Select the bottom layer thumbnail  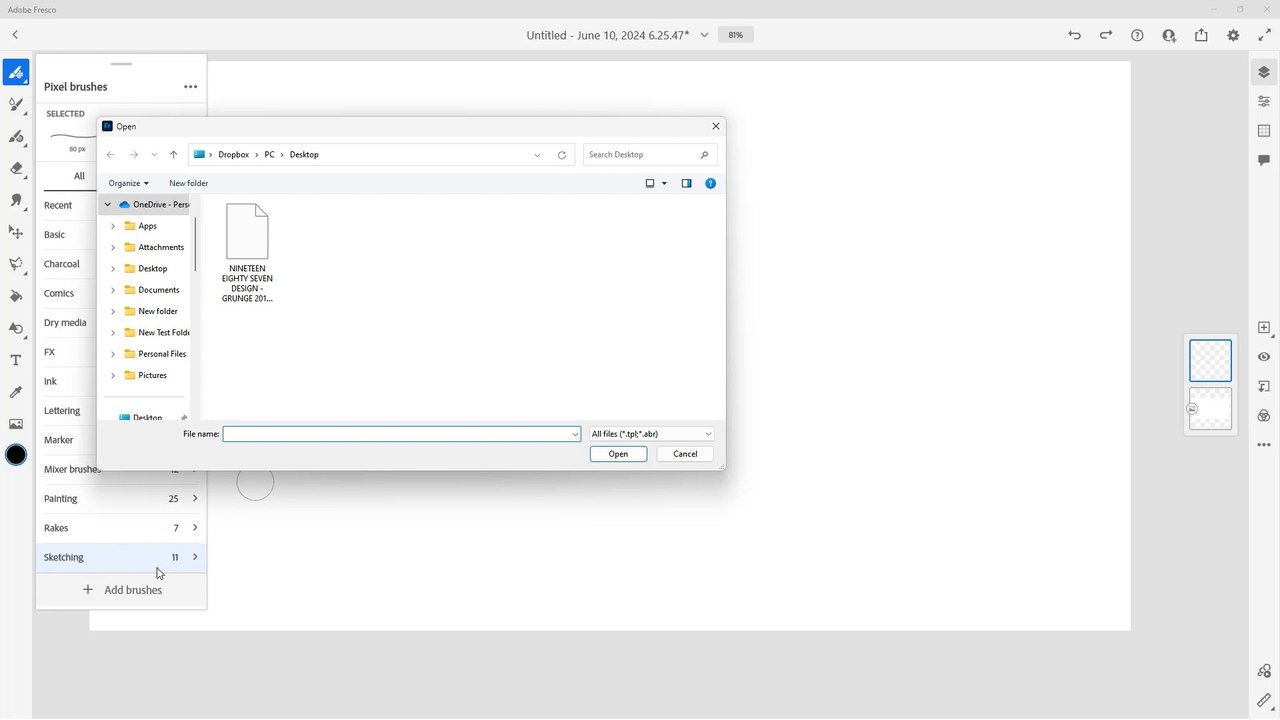coord(1210,409)
